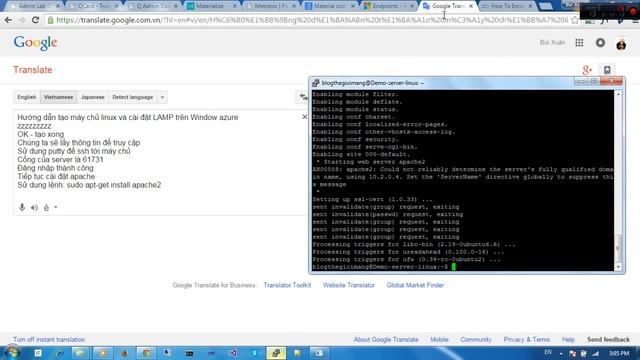Expand input tools dropdown arrow

(56, 207)
